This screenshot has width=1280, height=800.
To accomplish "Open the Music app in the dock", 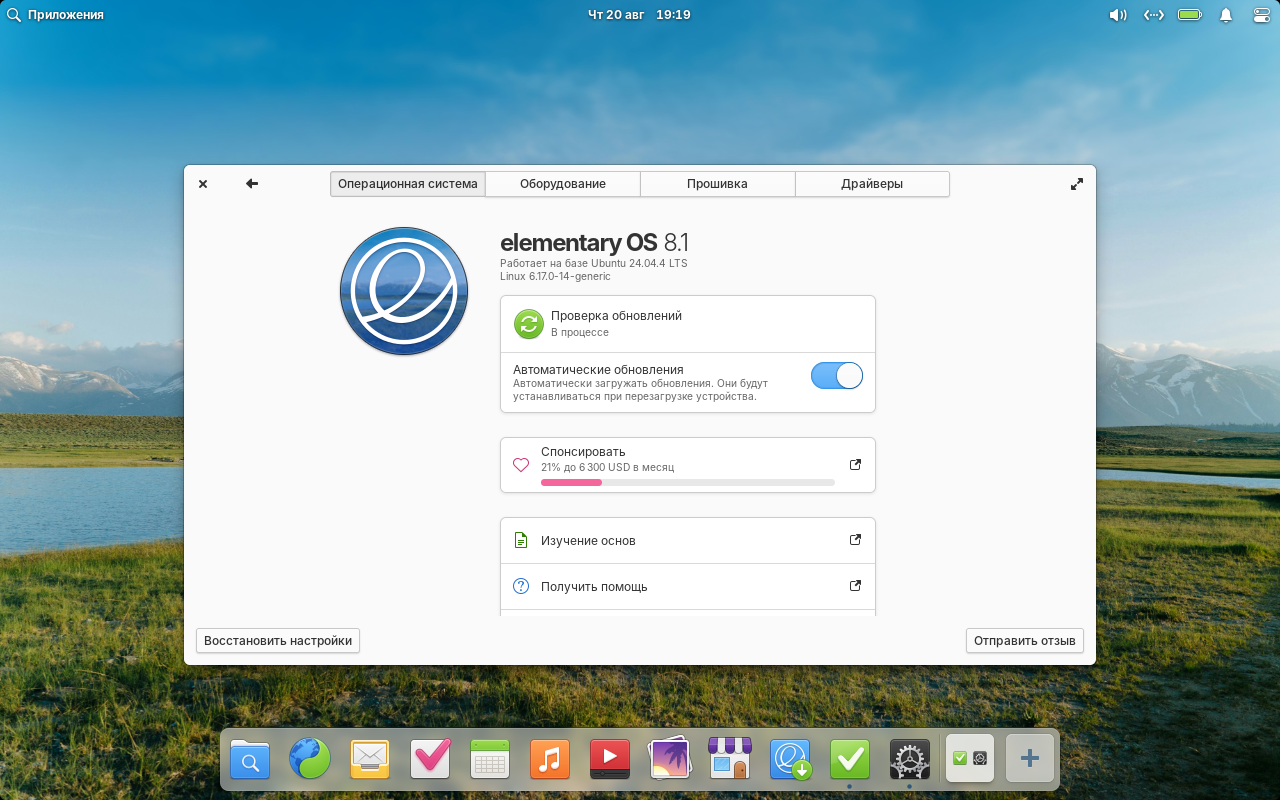I will (x=550, y=759).
